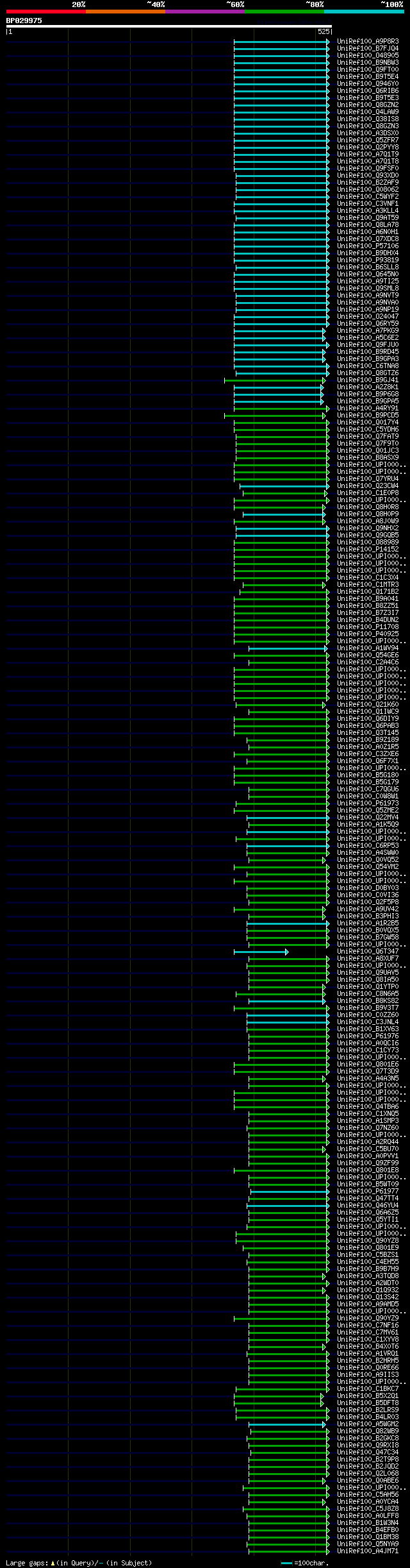Click the UniRef100_Q23CW4 label
Image resolution: width=410 pixels, height=1568 pixels.
click(x=368, y=486)
